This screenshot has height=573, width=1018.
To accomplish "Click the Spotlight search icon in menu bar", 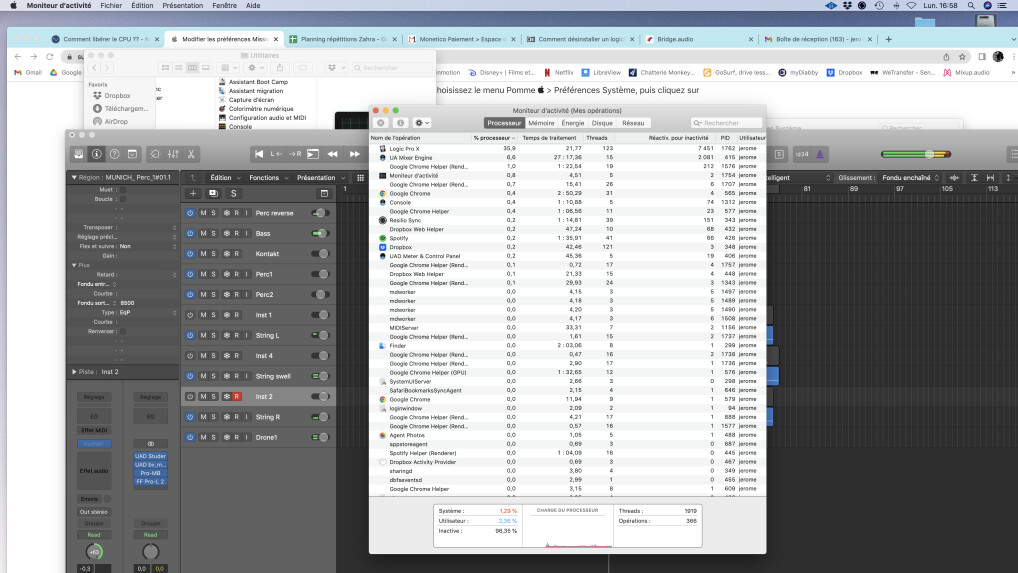I will click(x=971, y=5).
